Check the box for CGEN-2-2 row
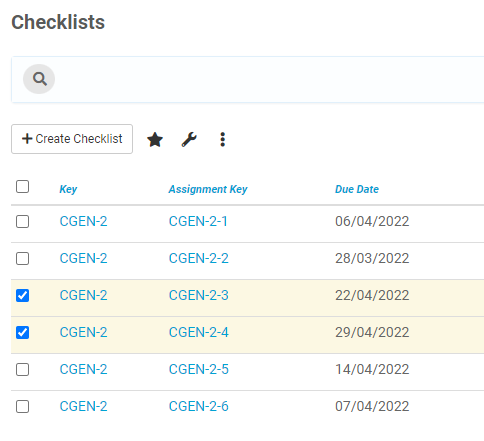The width and height of the screenshot is (484, 441). click(22, 258)
